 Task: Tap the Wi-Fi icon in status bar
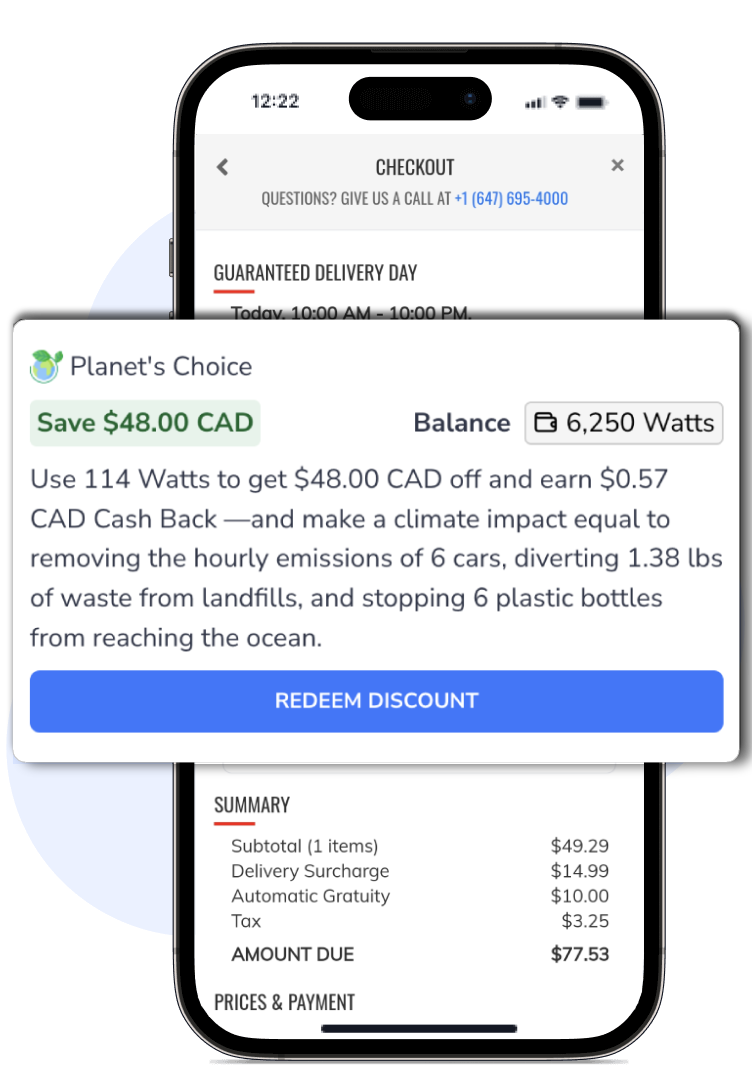[x=560, y=102]
